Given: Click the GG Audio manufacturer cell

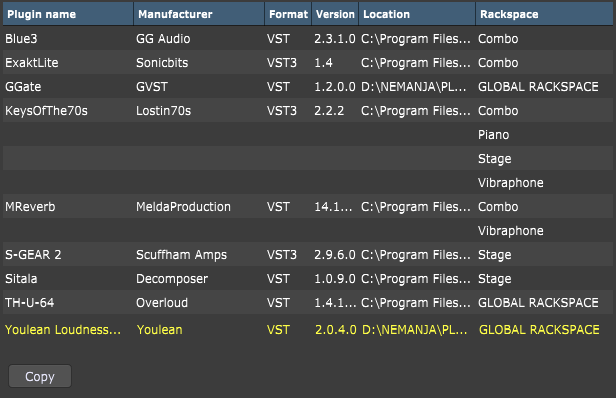Looking at the screenshot, I should tap(163, 39).
